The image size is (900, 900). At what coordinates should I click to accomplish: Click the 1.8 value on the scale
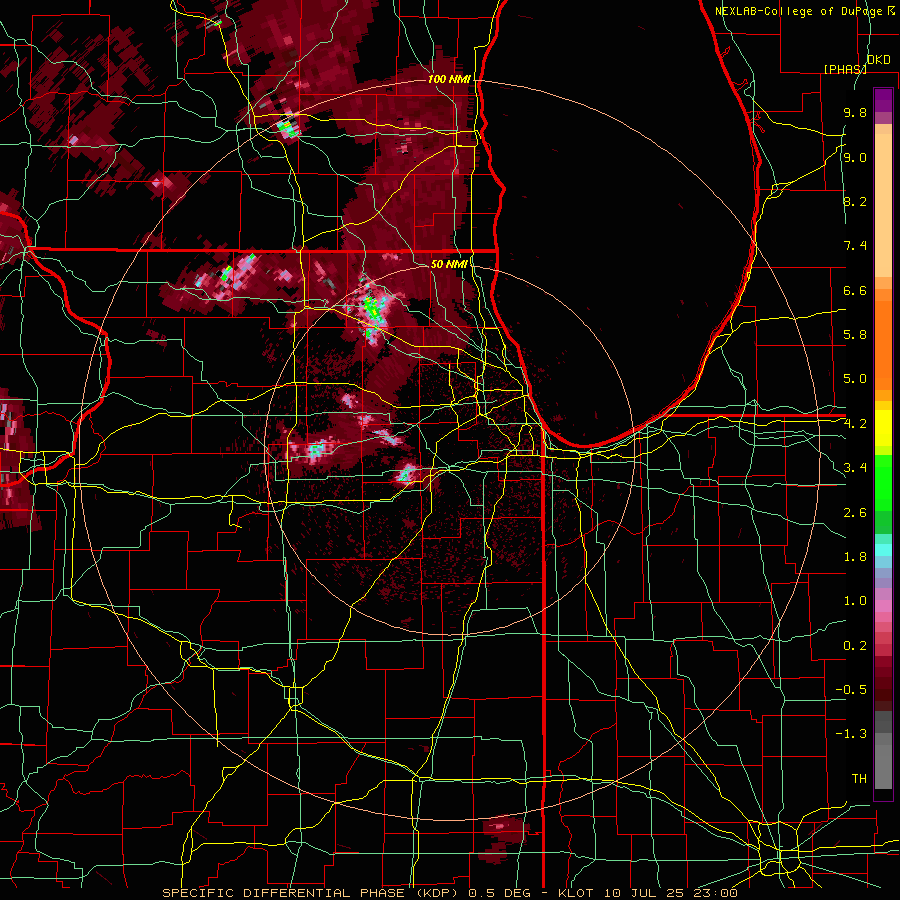pyautogui.click(x=855, y=557)
